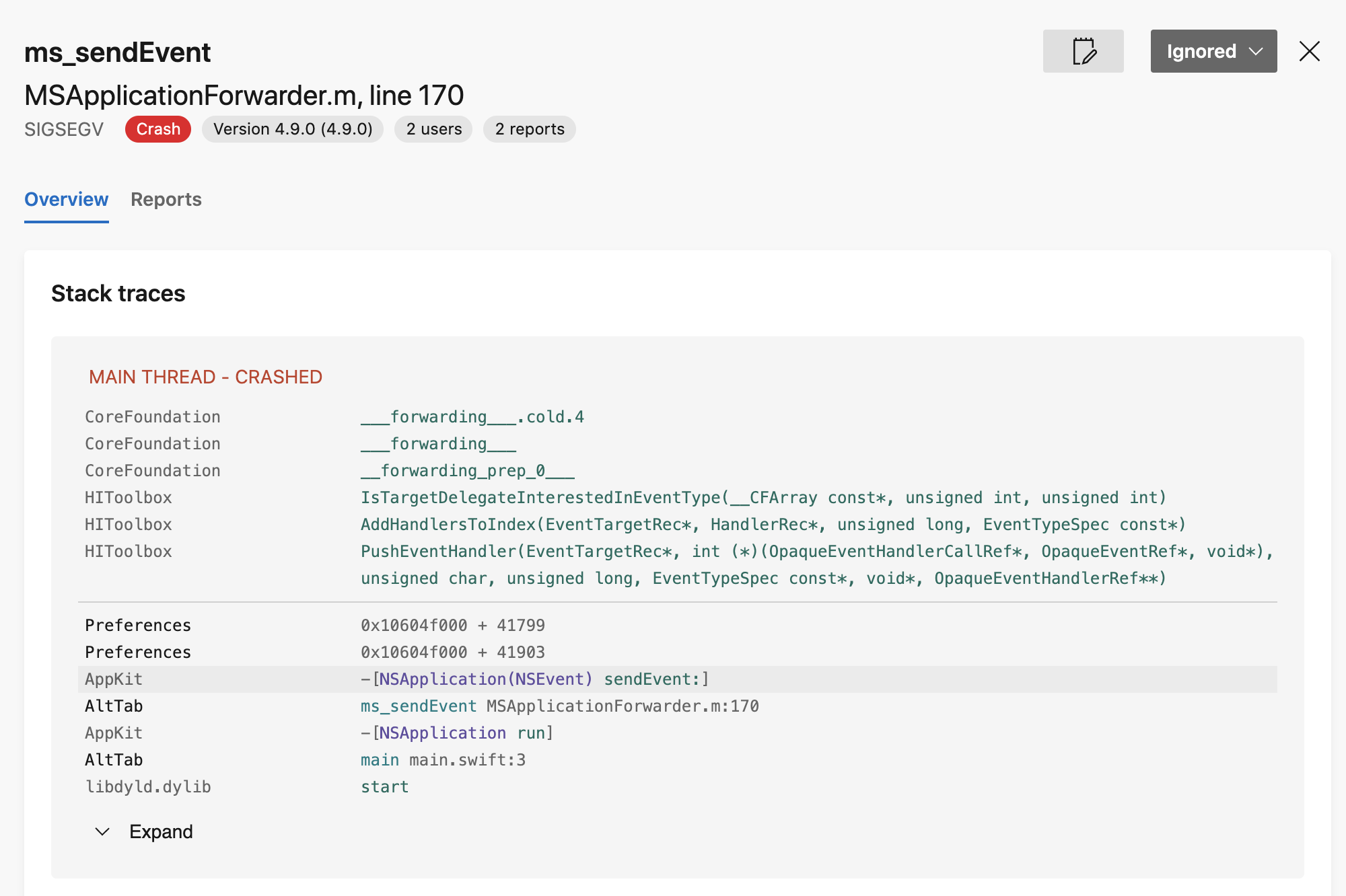
Task: Switch to the Reports tab
Action: click(166, 199)
